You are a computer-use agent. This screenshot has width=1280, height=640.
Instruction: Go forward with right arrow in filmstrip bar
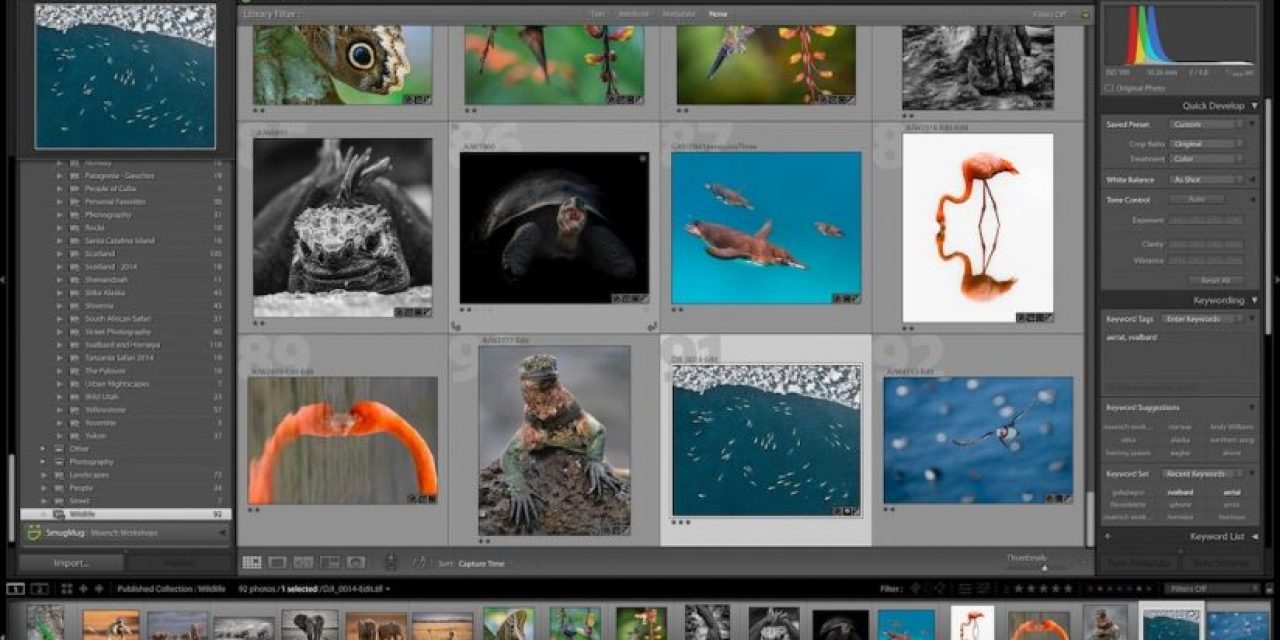[x=97, y=589]
